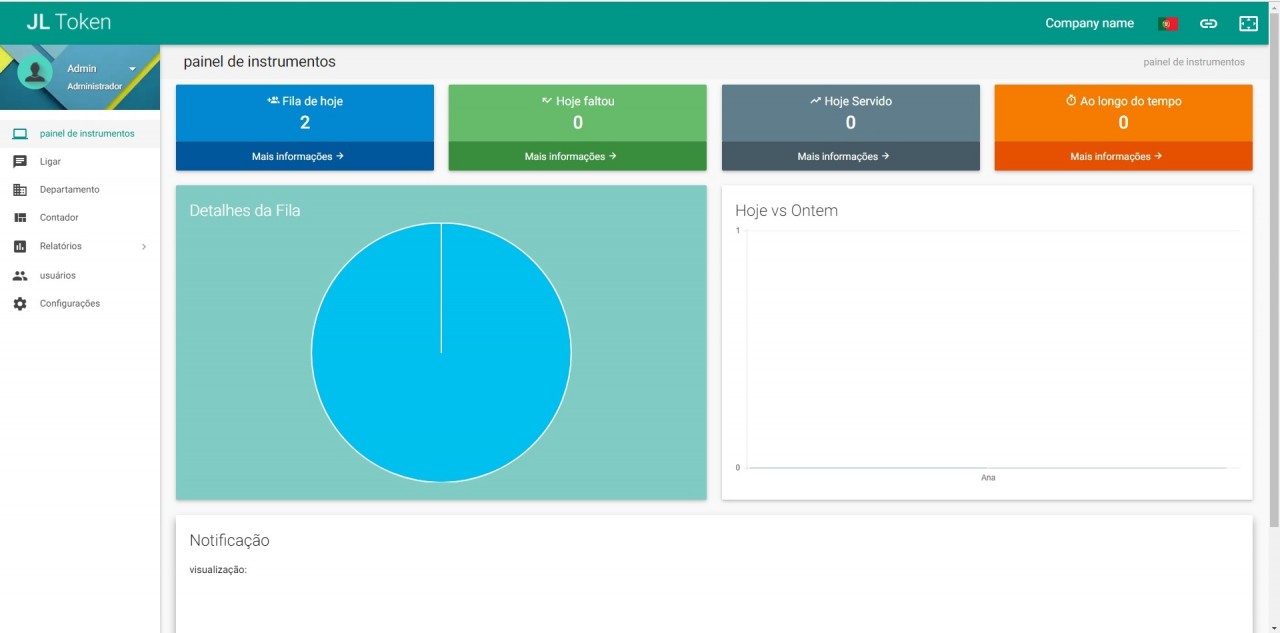Click the Departamento building icon

(x=19, y=189)
